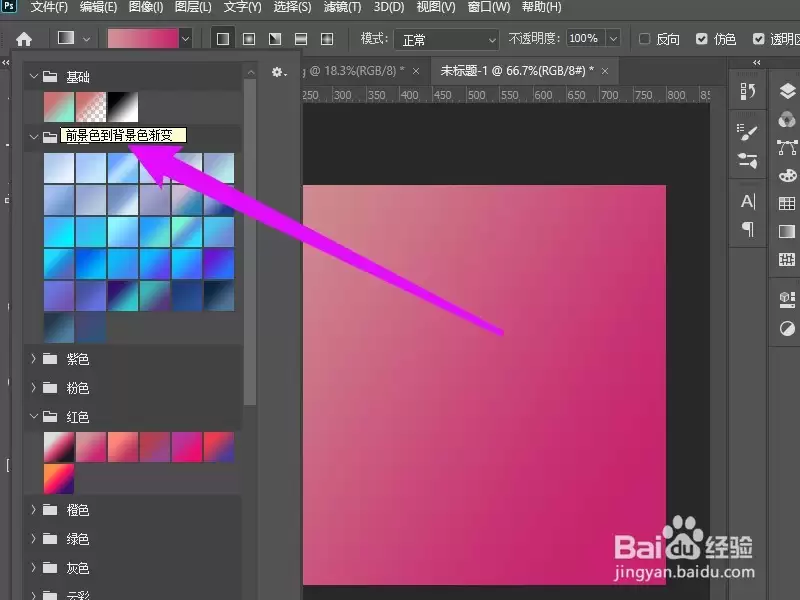Open the 帮助(H) menu

pyautogui.click(x=541, y=7)
